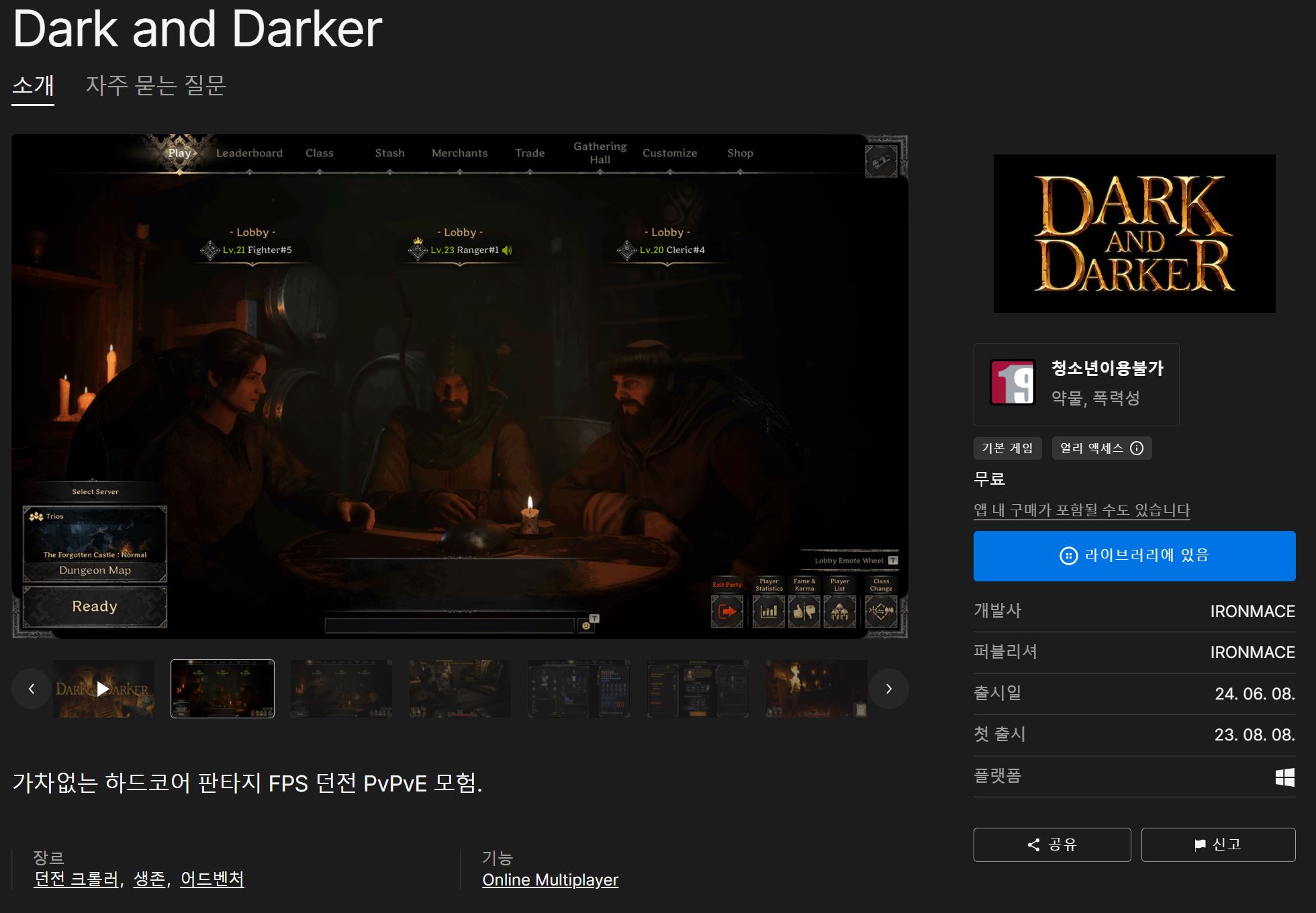
Task: Play the Dark and Darker trailer thumbnail
Action: tap(103, 689)
